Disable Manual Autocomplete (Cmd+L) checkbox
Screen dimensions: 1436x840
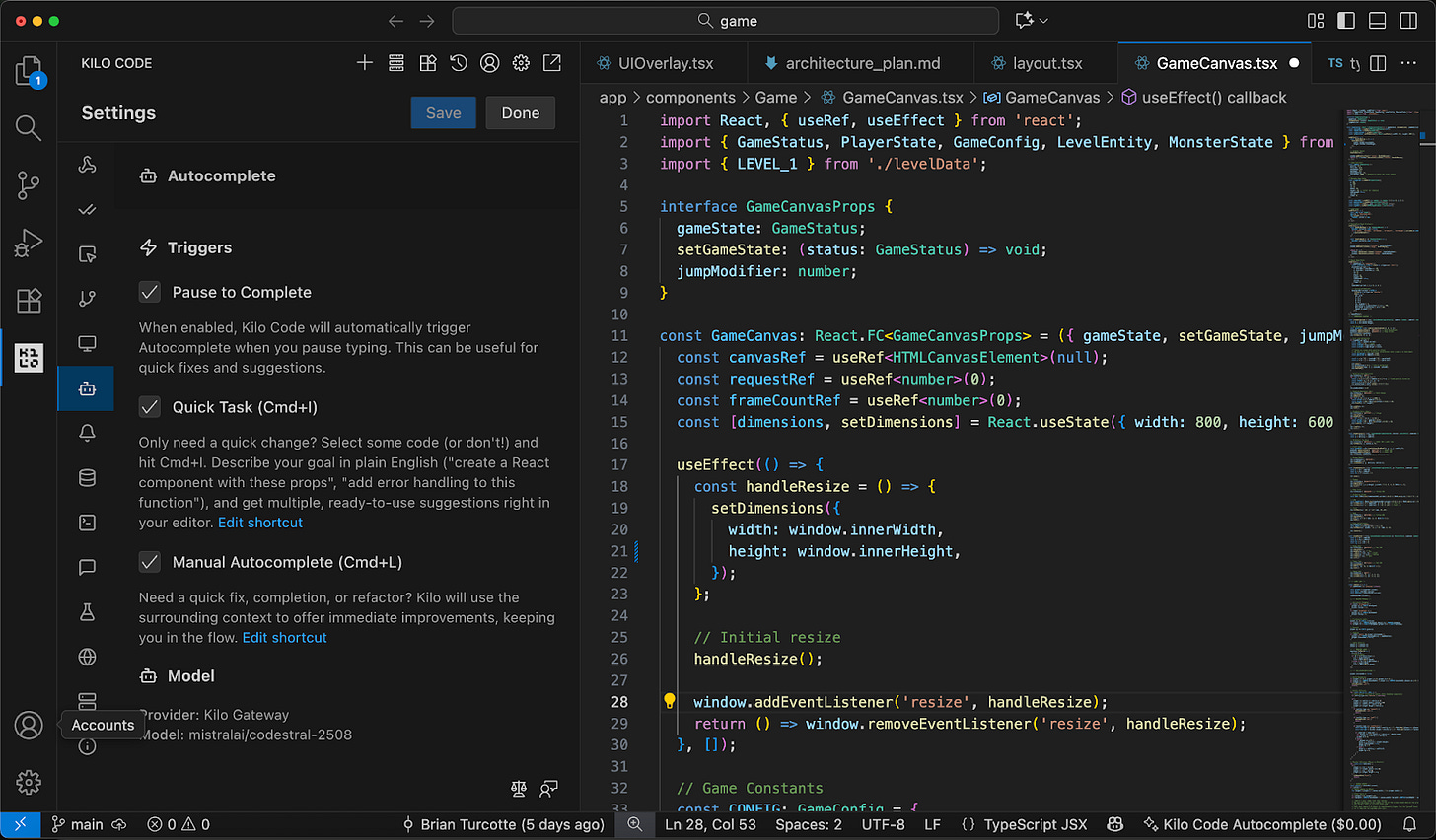(x=150, y=562)
